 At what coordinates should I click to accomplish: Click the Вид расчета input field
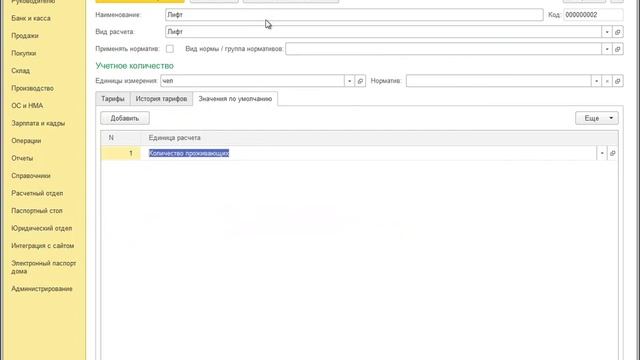(x=383, y=32)
